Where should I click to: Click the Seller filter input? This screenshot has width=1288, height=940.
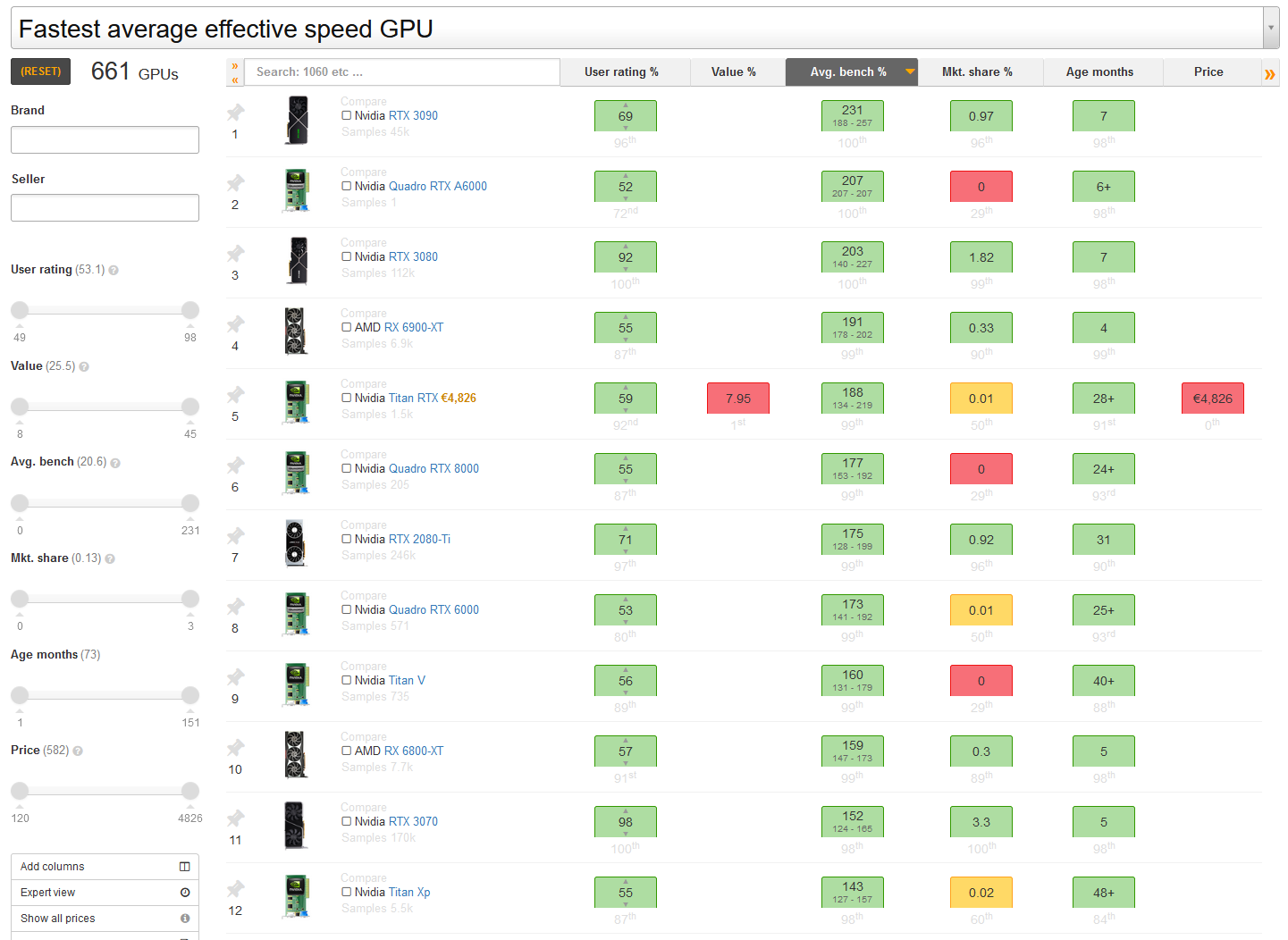[x=105, y=207]
